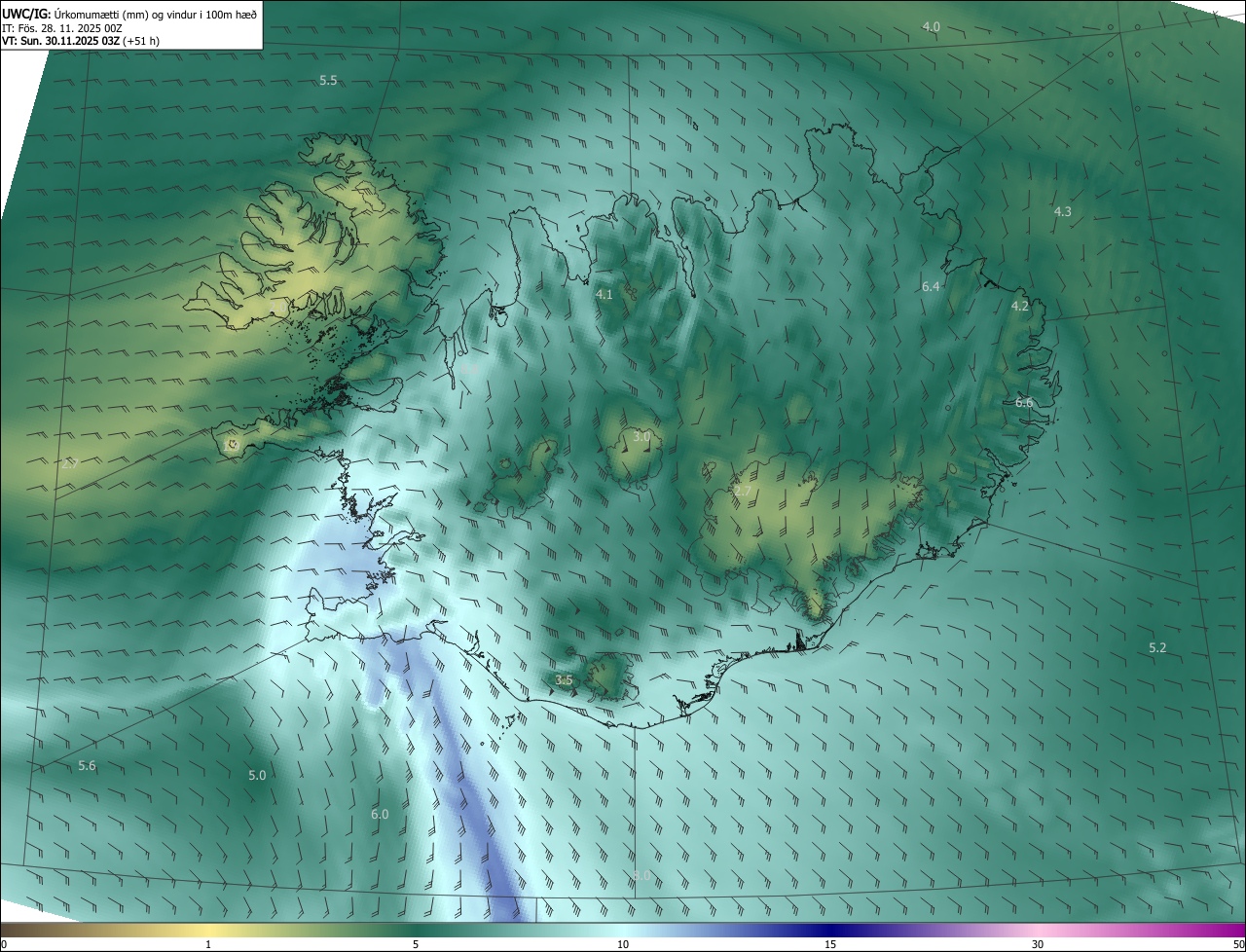Image resolution: width=1246 pixels, height=952 pixels.
Task: Click the 5.0 value southwest of Iceland
Action: [257, 775]
